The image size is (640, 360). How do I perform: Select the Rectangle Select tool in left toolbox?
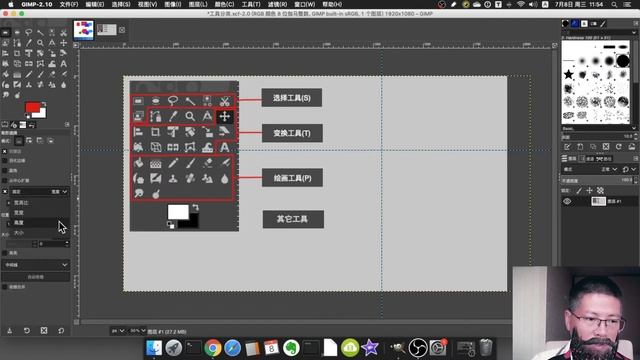(x=6, y=32)
